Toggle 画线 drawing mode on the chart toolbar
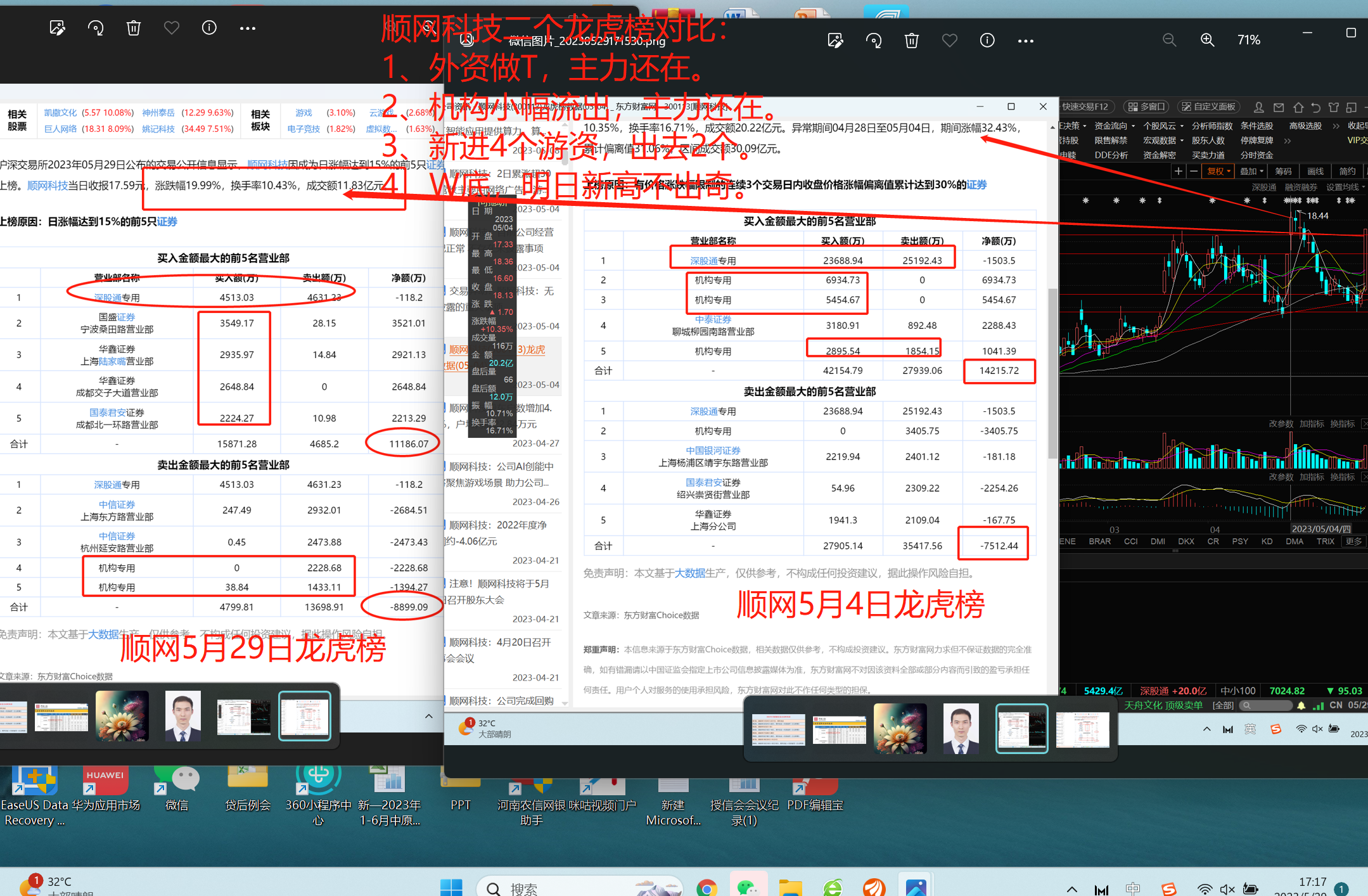The width and height of the screenshot is (1368, 896). click(x=1315, y=171)
